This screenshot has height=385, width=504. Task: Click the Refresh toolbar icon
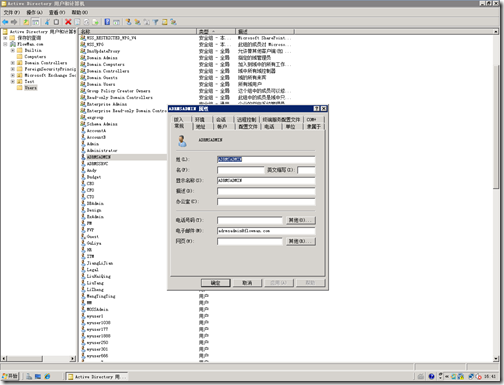pos(86,22)
